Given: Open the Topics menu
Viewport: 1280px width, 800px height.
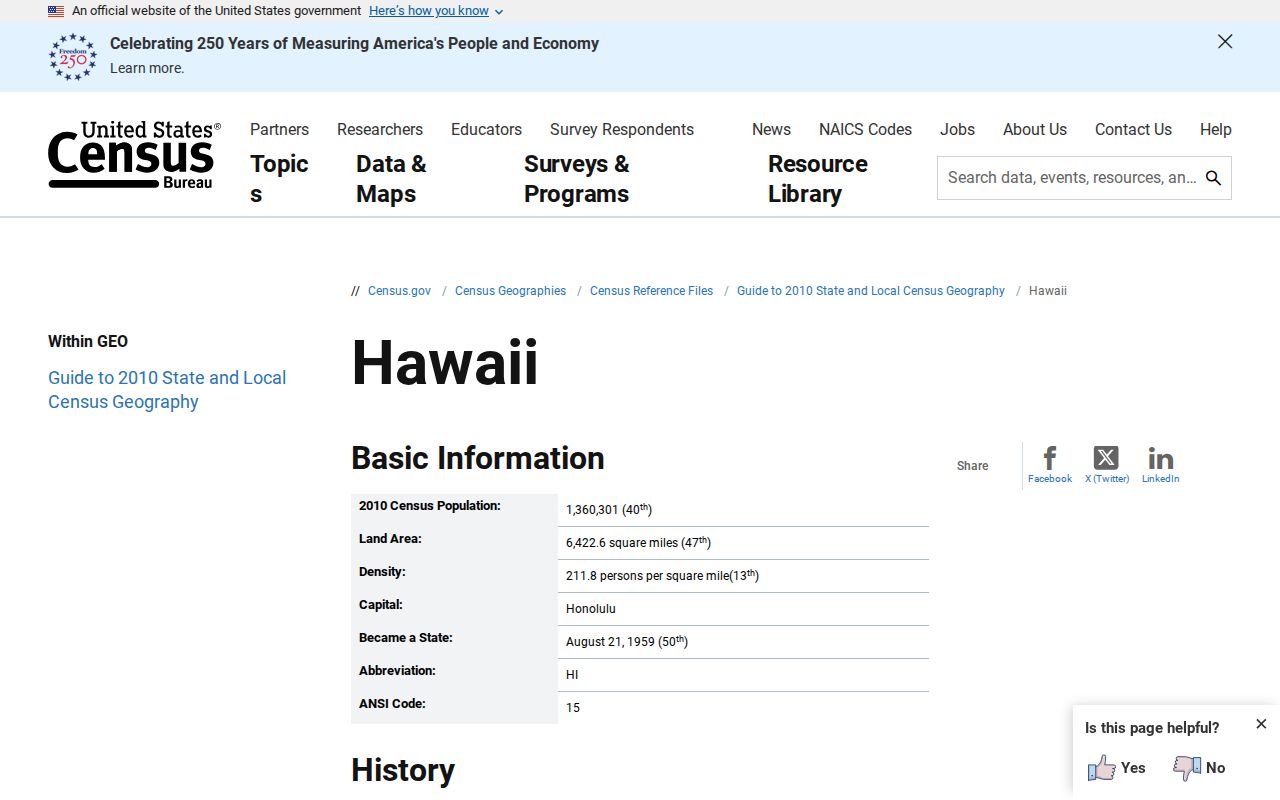Looking at the screenshot, I should click(x=279, y=179).
